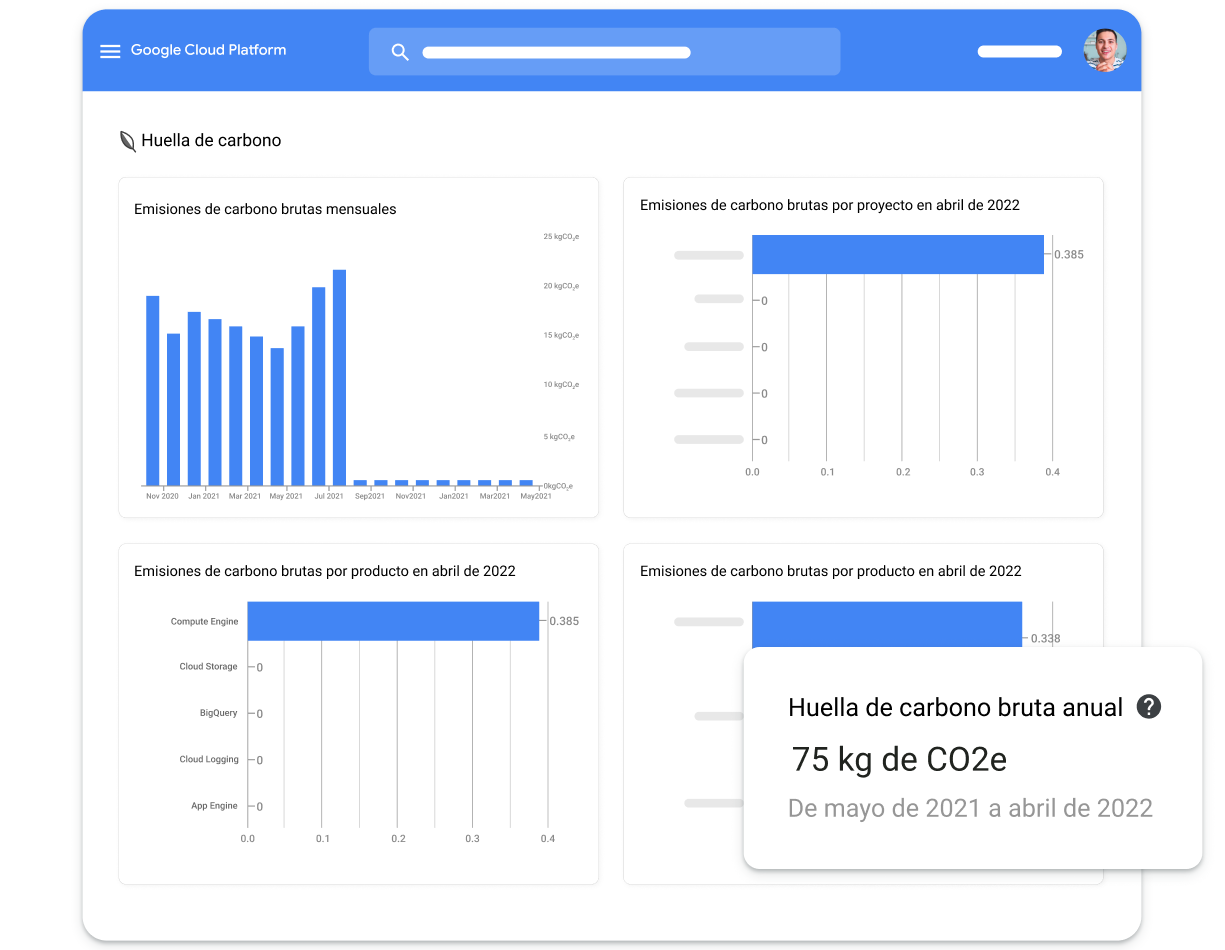The image size is (1225, 950).
Task: Click the Compute Engine label
Action: pos(204,622)
